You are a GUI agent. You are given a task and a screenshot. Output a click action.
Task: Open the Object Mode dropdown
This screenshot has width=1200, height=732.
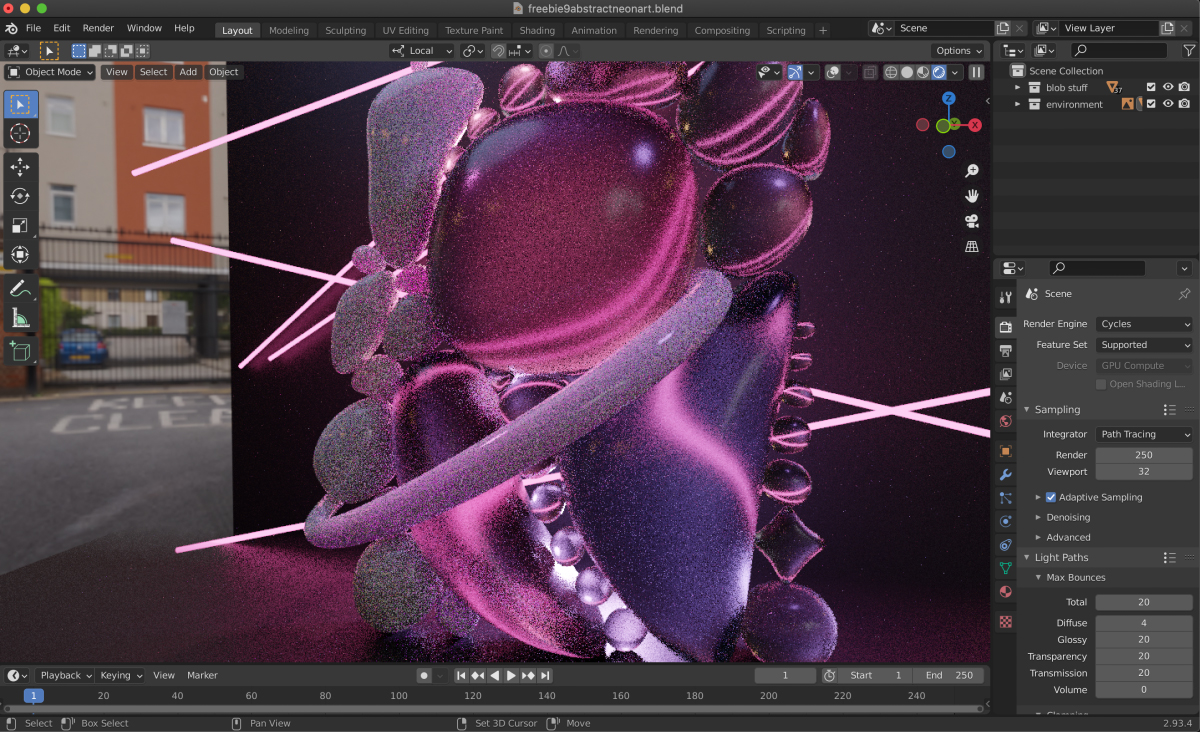point(50,72)
